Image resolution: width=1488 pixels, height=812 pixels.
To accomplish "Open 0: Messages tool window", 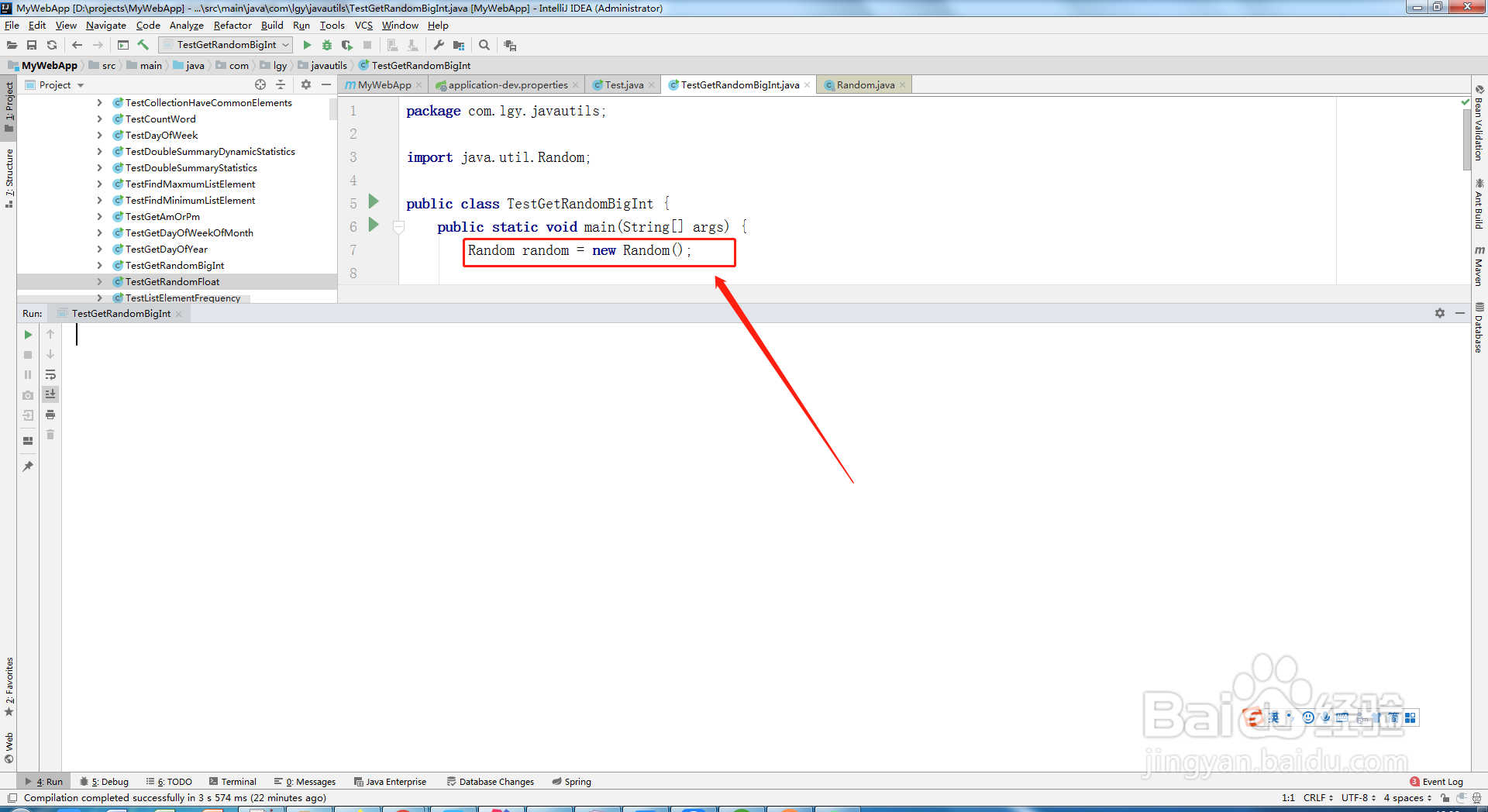I will coord(305,782).
